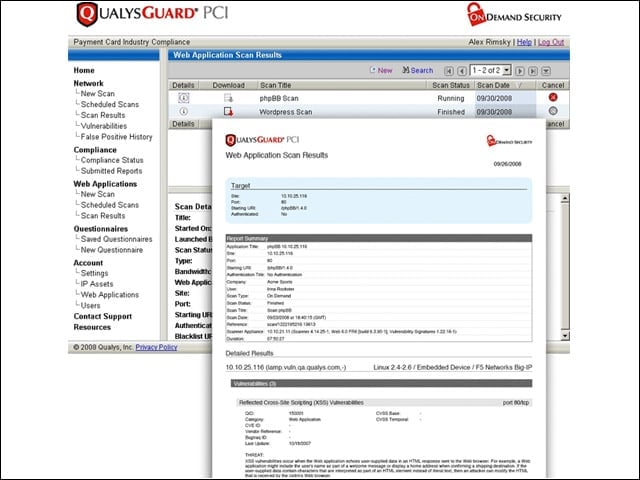Click the Running status cell
Viewport: 640px width, 480px height.
pos(451,98)
